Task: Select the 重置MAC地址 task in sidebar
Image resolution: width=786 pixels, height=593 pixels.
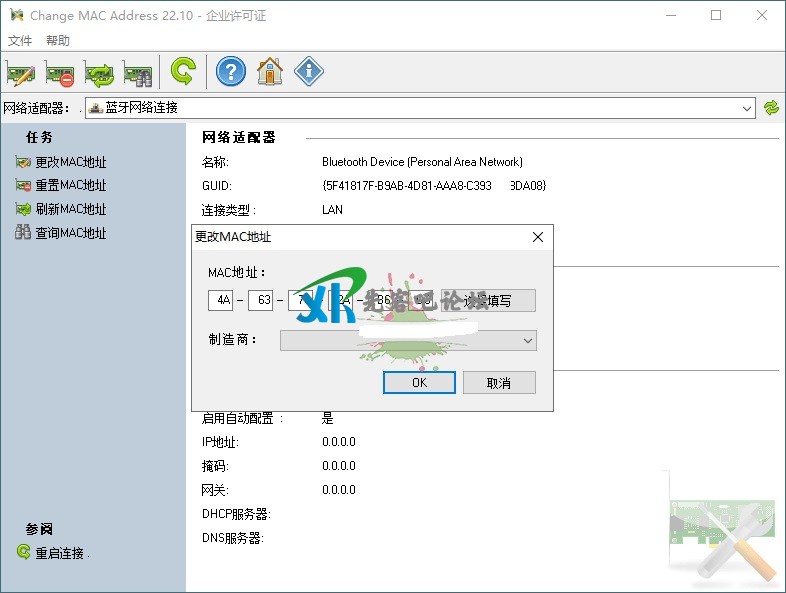Action: coord(70,185)
